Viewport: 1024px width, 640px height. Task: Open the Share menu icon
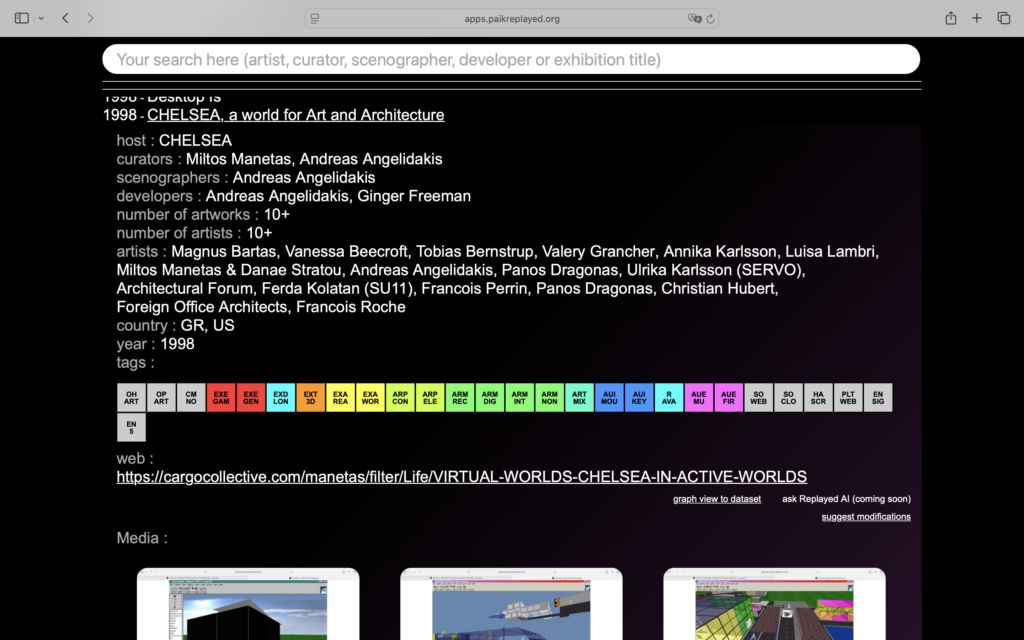(x=950, y=18)
